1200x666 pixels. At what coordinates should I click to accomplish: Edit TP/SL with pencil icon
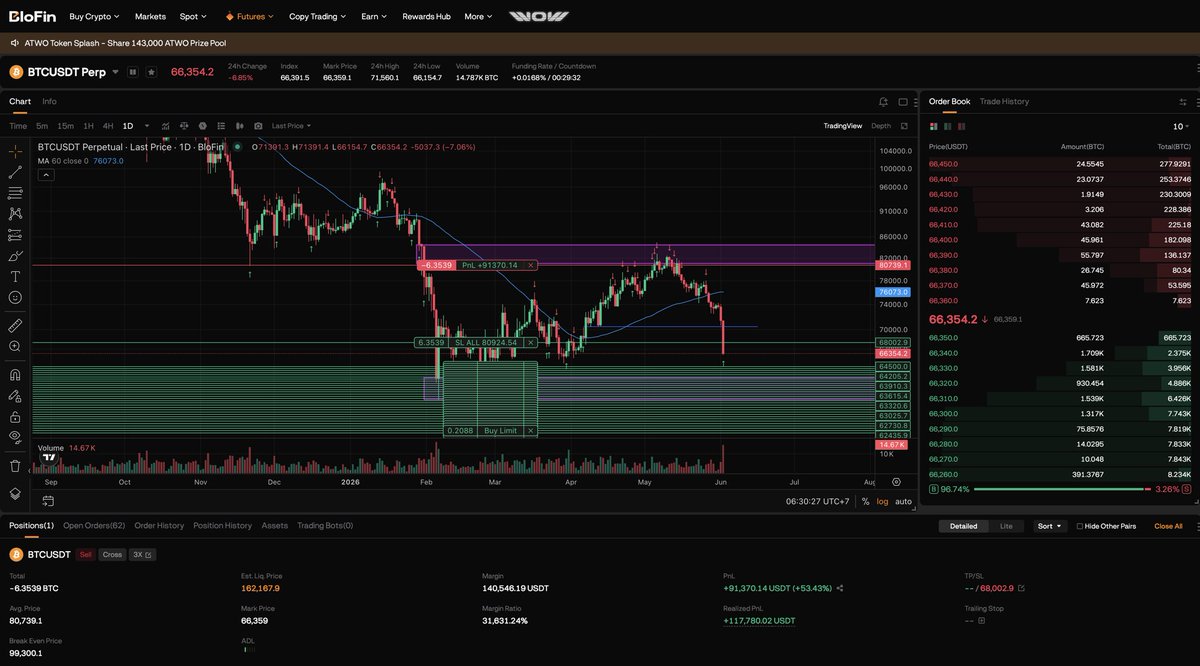point(1021,588)
